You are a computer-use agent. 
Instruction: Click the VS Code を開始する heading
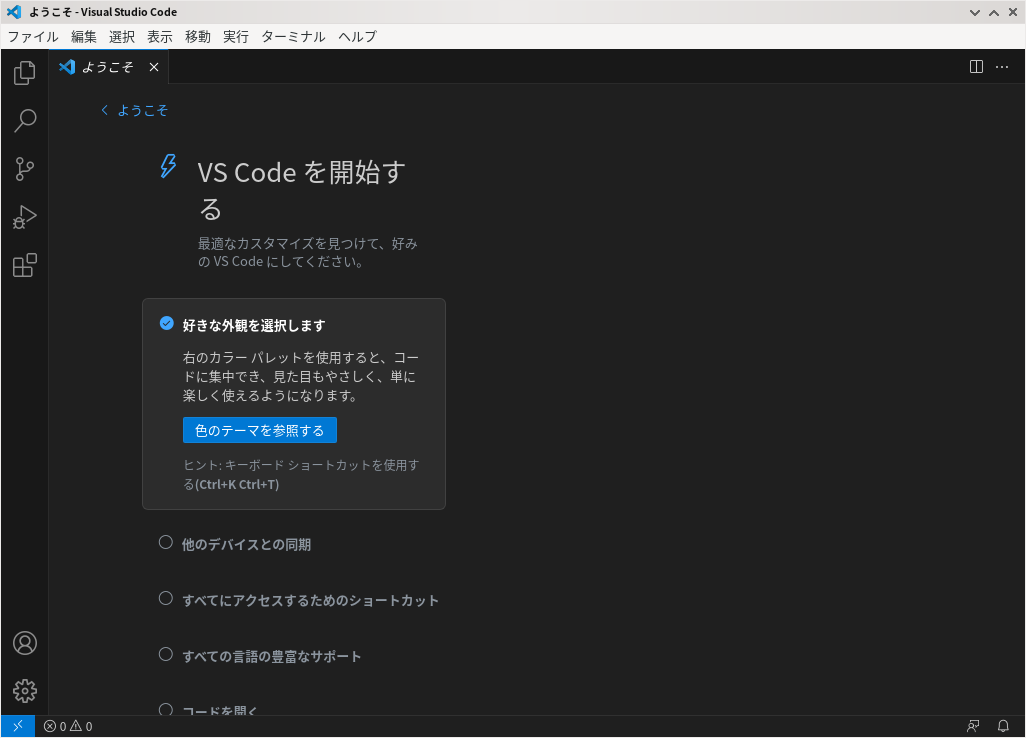302,190
